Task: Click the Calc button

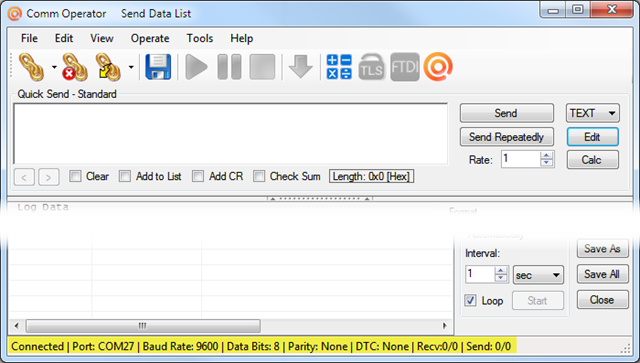Action: point(592,160)
